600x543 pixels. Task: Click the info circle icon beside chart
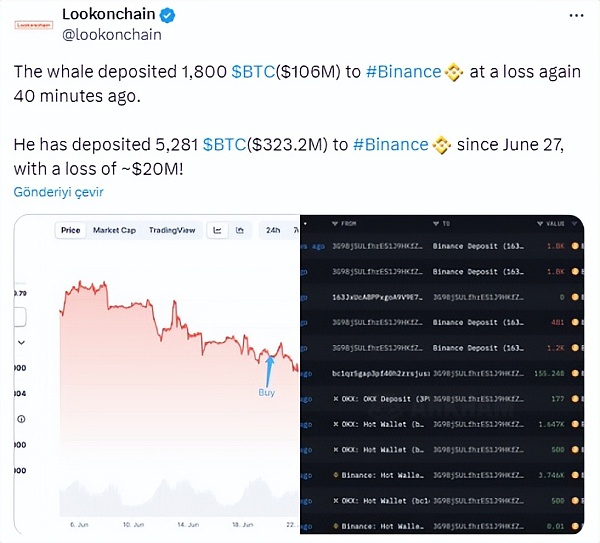22,419
